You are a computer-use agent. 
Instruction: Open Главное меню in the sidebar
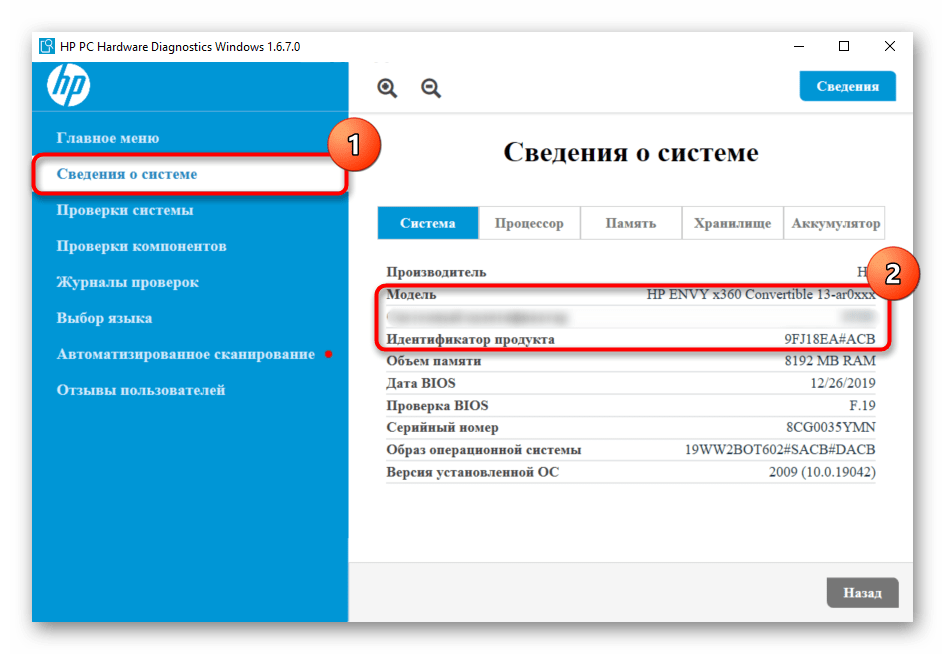(108, 138)
